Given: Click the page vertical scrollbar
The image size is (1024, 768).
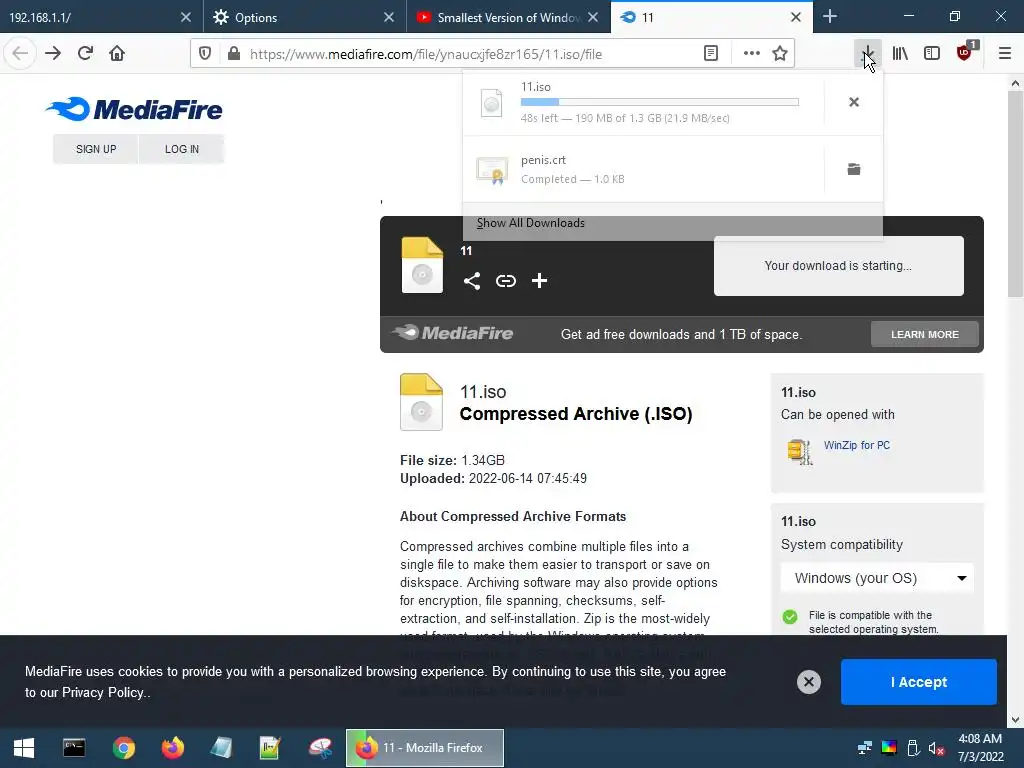Looking at the screenshot, I should 1015,194.
